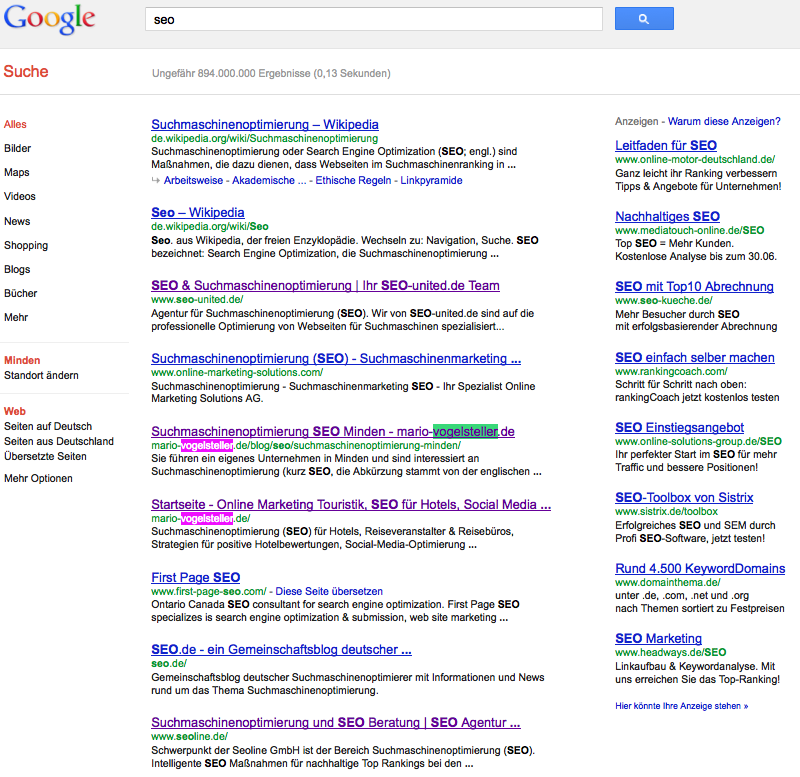
Task: Open SEO.de Gemeinschaftsblog result
Action: pyautogui.click(x=281, y=650)
